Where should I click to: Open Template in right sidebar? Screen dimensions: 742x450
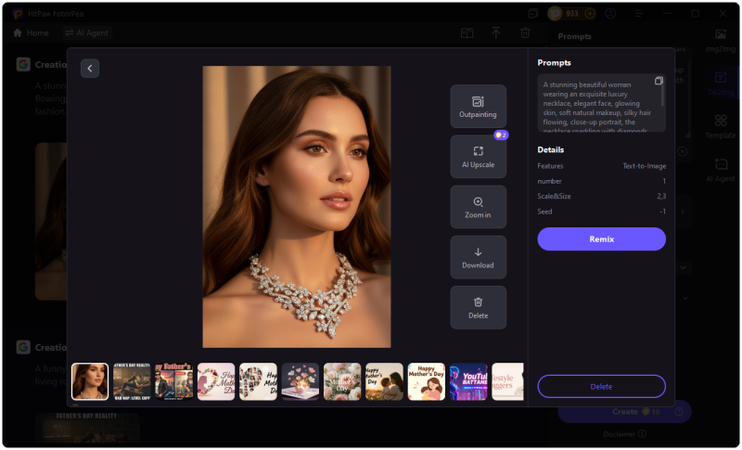720,126
